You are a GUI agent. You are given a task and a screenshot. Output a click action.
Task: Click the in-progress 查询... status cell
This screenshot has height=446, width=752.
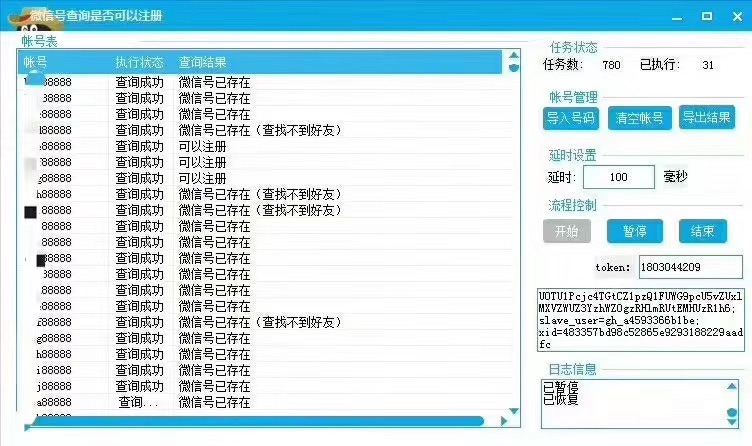[x=139, y=402]
